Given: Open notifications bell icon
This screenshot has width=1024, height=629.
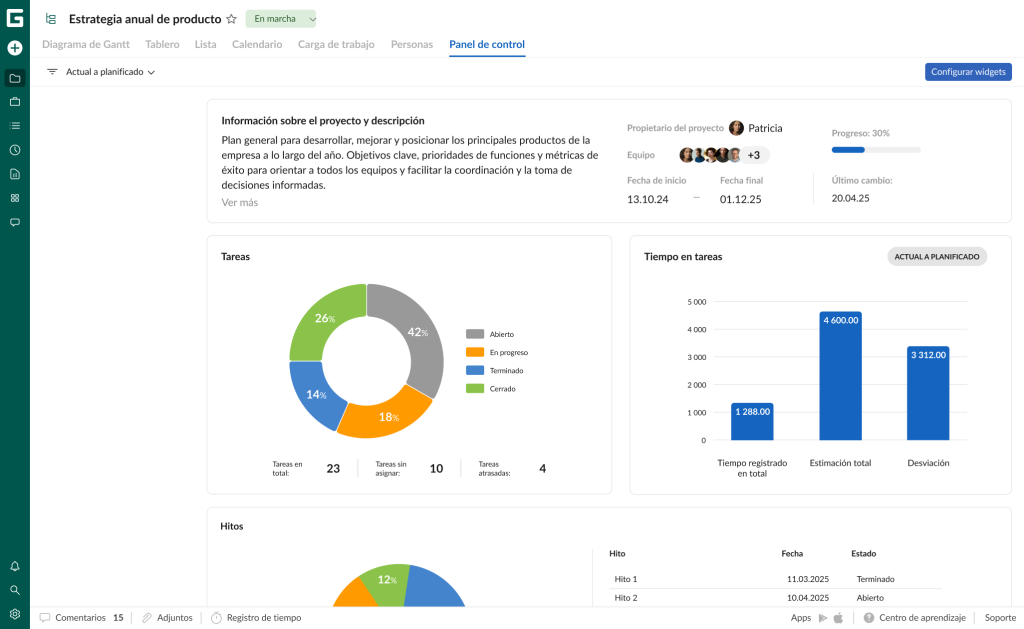Looking at the screenshot, I should tap(14, 566).
